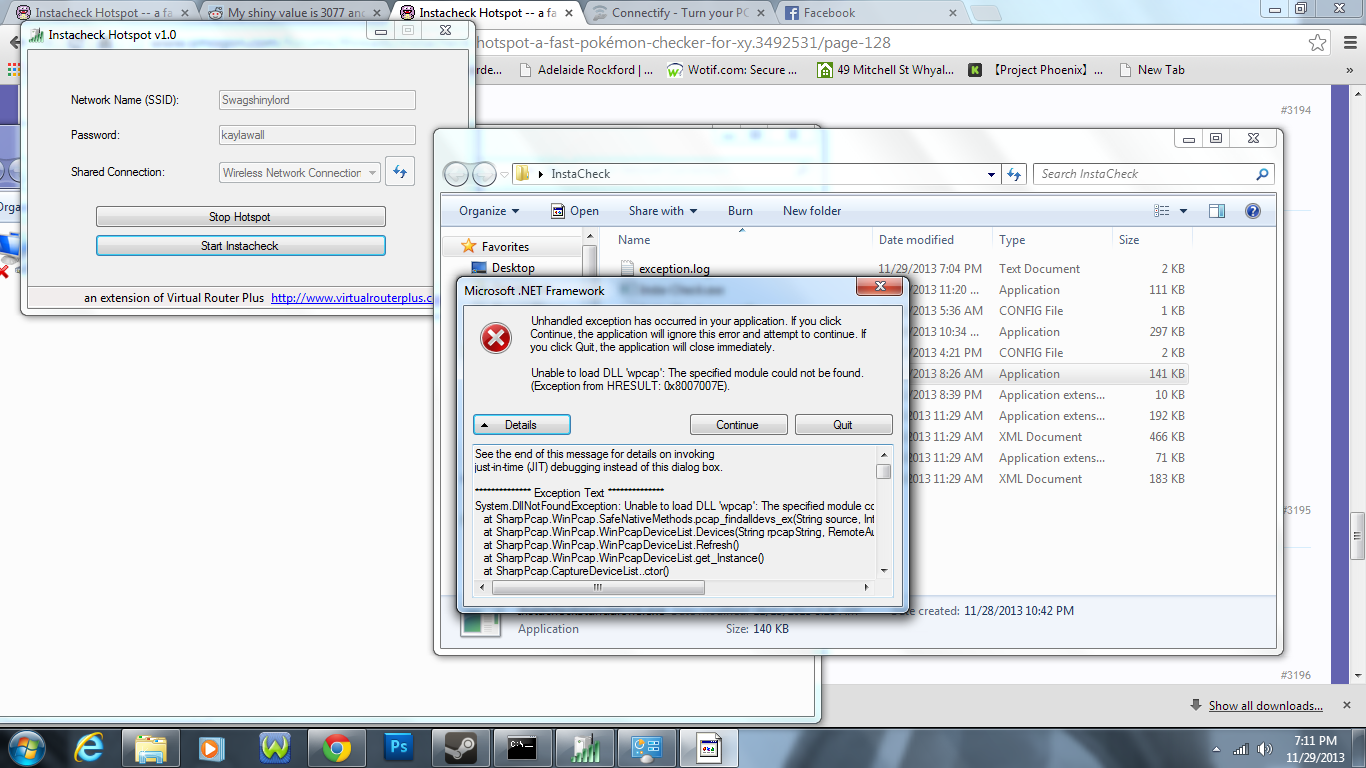Refresh the InstaCheck folder view

coord(1014,174)
